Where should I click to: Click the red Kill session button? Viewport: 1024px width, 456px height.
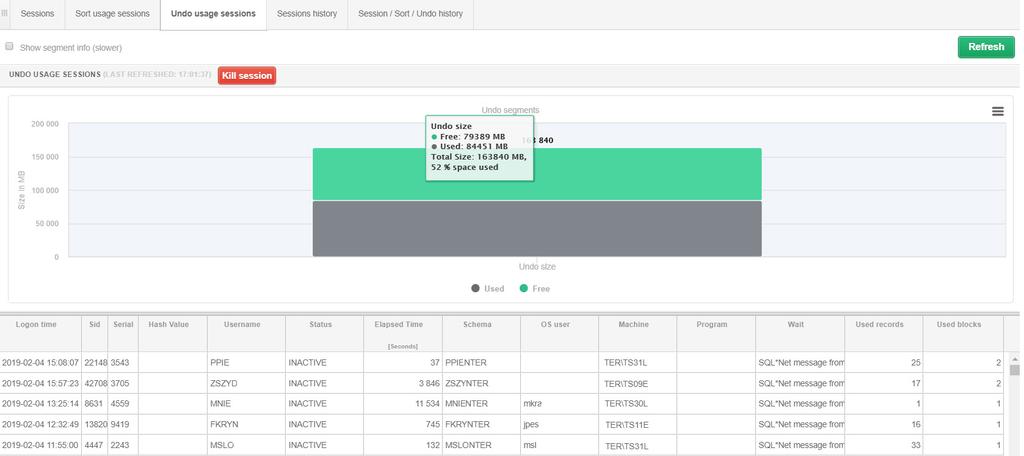[247, 76]
